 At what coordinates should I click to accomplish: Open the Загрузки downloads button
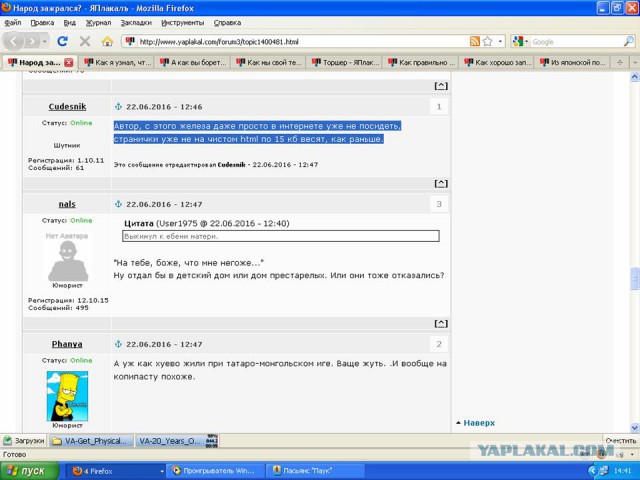[24, 441]
